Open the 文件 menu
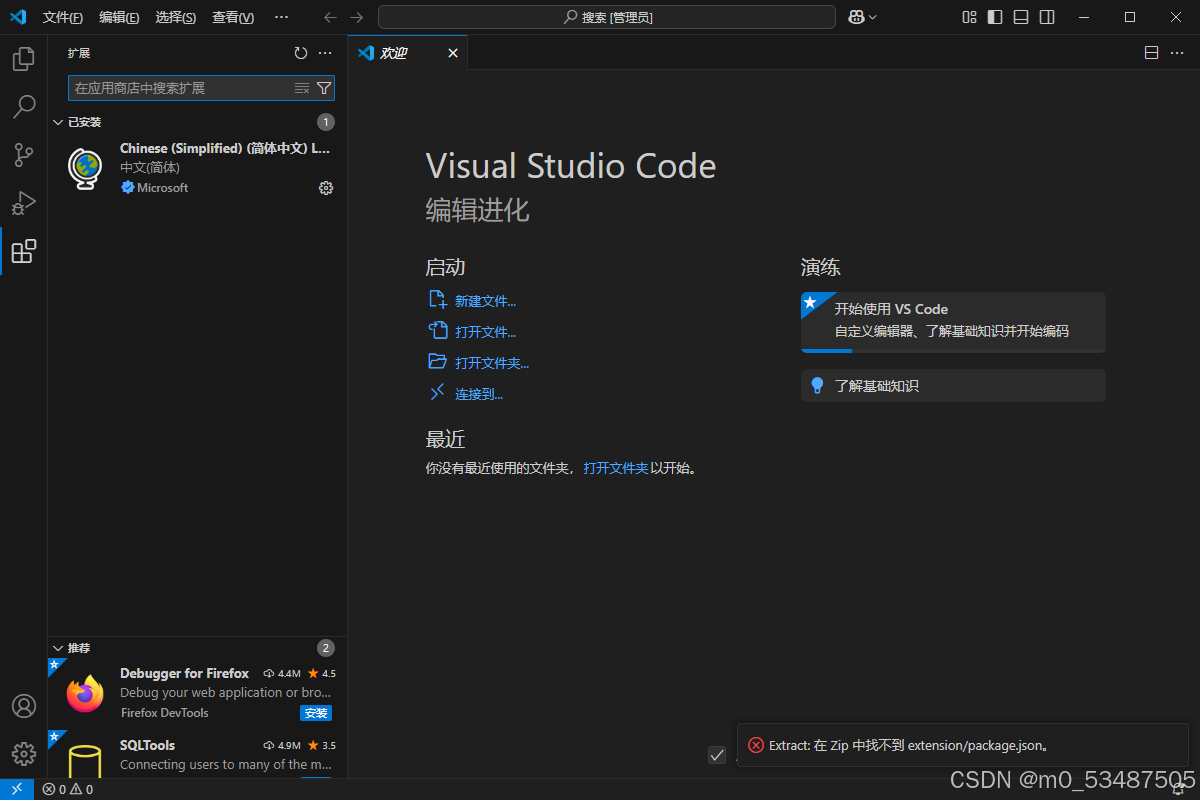The image size is (1200, 800). pyautogui.click(x=62, y=17)
